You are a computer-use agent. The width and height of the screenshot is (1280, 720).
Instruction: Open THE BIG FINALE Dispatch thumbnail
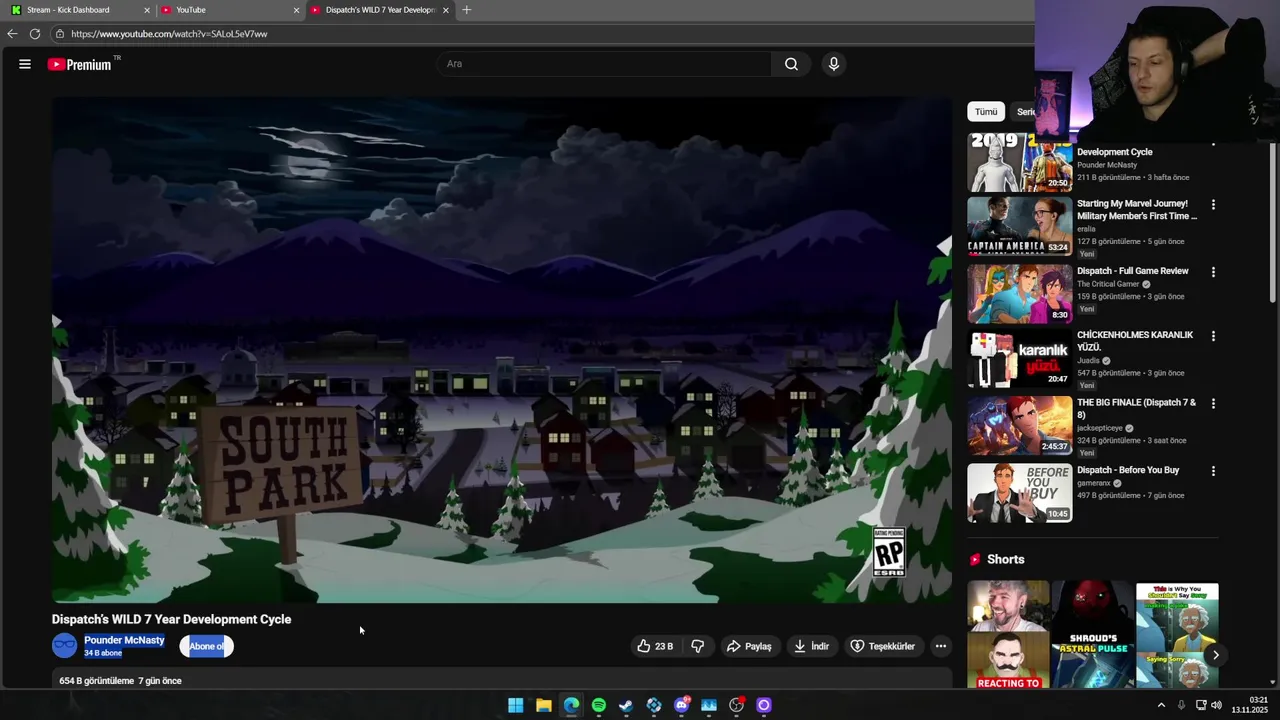tap(1019, 425)
